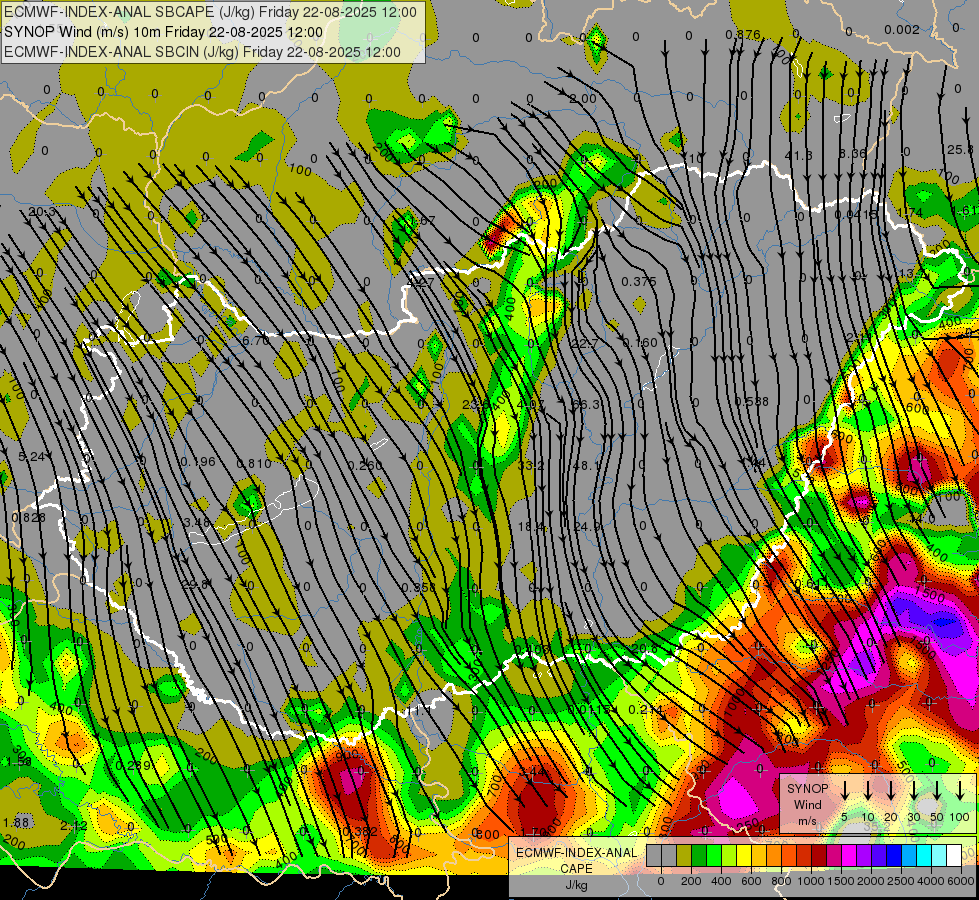This screenshot has height=900, width=979.
Task: Click the map value 22.7
Action: point(584,344)
